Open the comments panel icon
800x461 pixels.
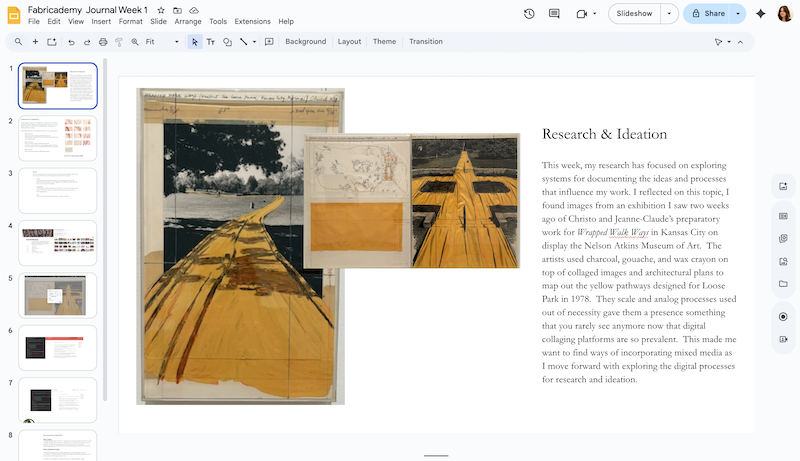[555, 14]
